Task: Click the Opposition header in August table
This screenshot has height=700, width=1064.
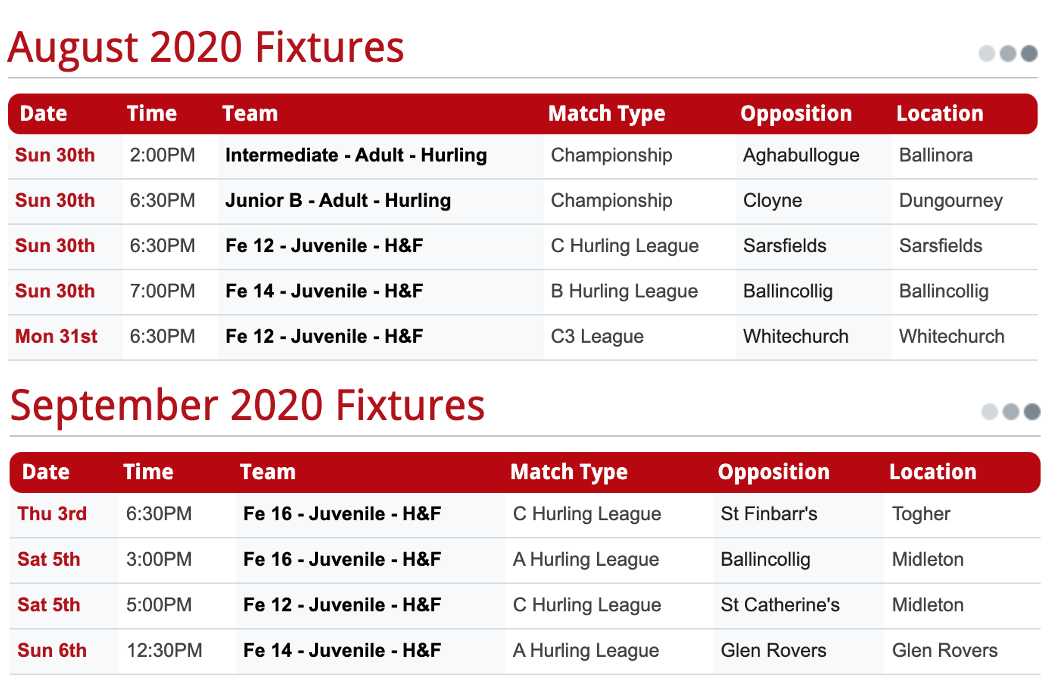Action: coord(796,114)
